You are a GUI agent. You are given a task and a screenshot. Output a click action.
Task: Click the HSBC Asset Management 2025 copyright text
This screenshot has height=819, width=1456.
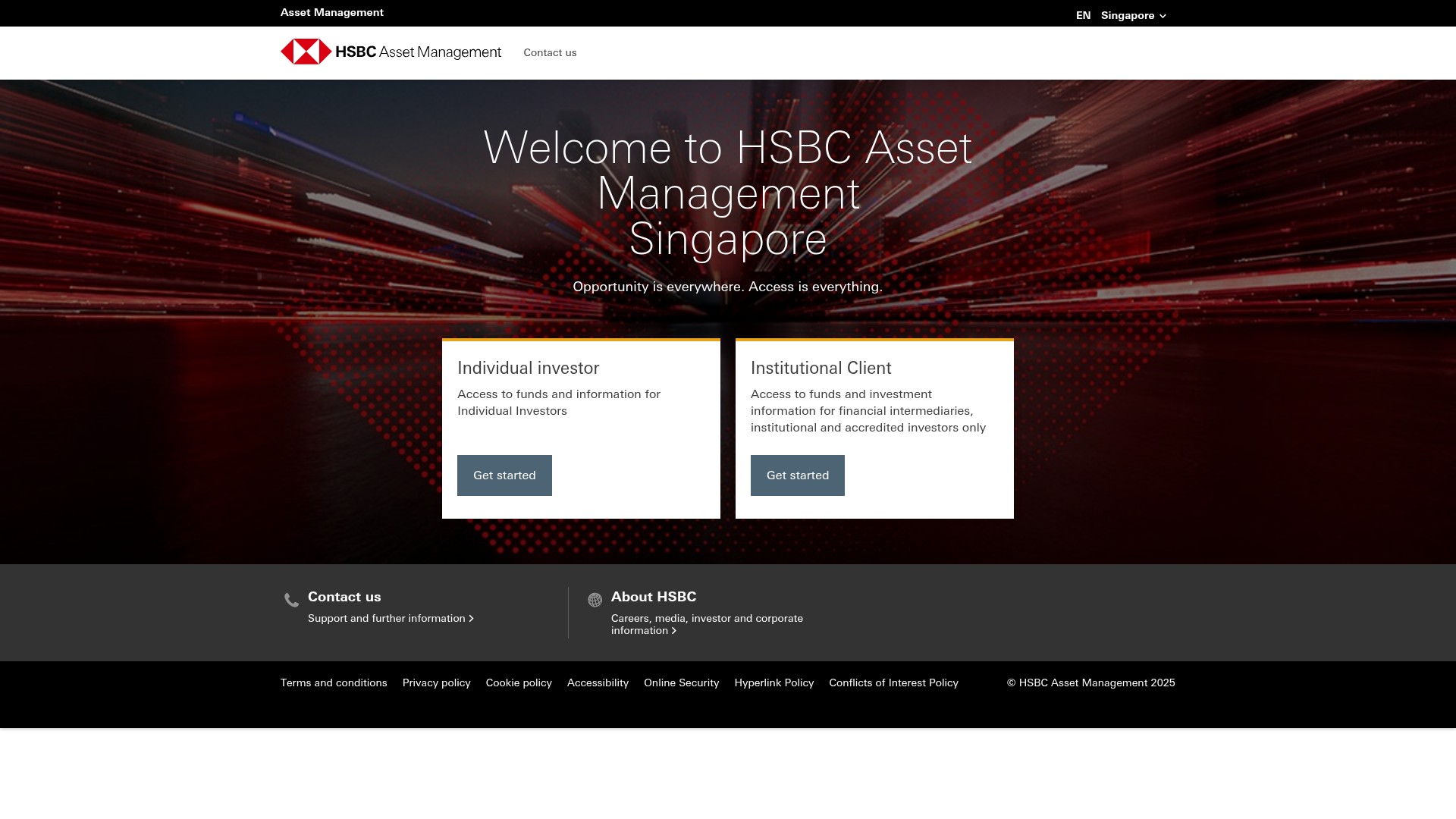coord(1090,682)
